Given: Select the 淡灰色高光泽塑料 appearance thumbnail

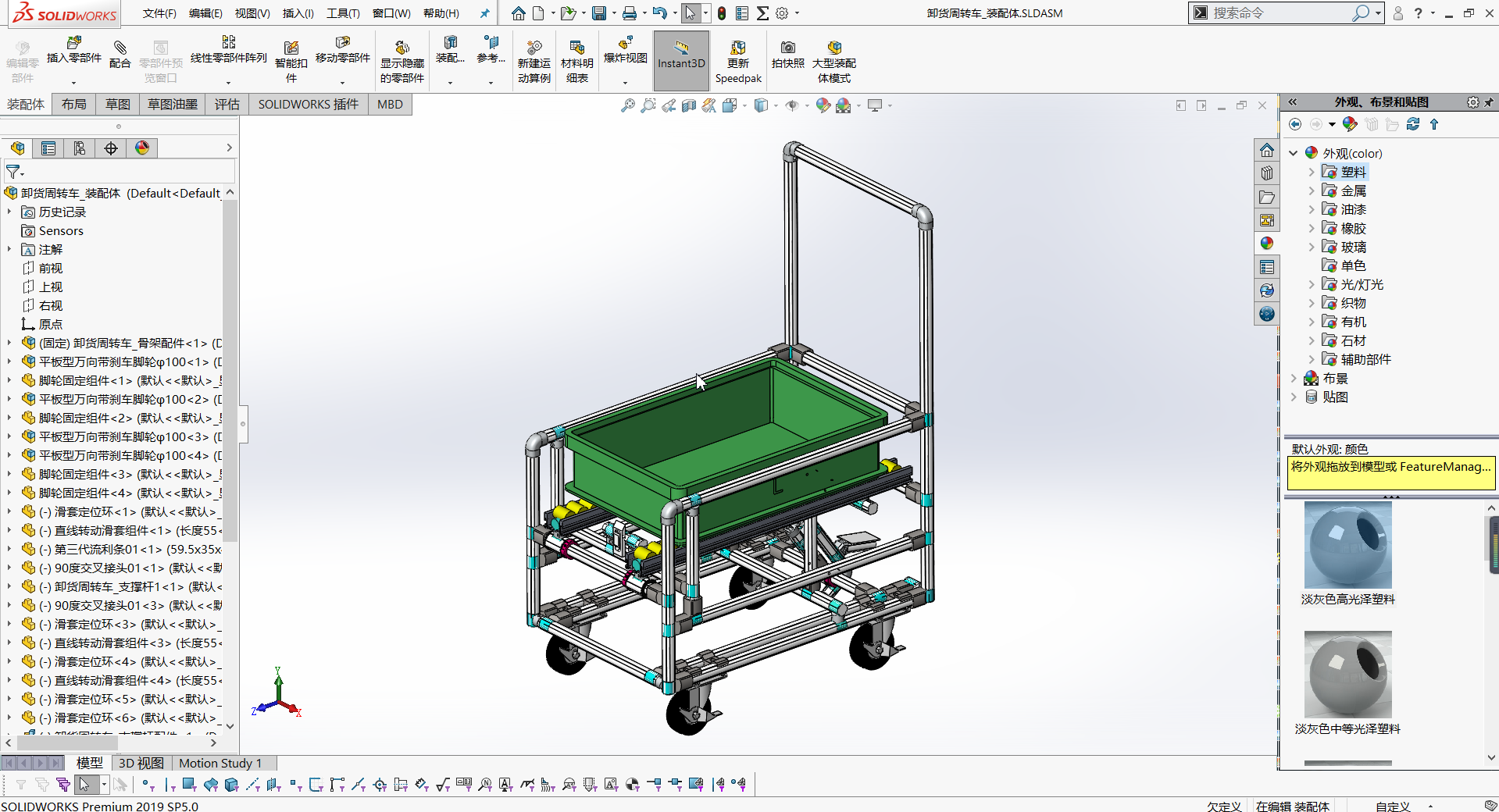Looking at the screenshot, I should tap(1347, 545).
